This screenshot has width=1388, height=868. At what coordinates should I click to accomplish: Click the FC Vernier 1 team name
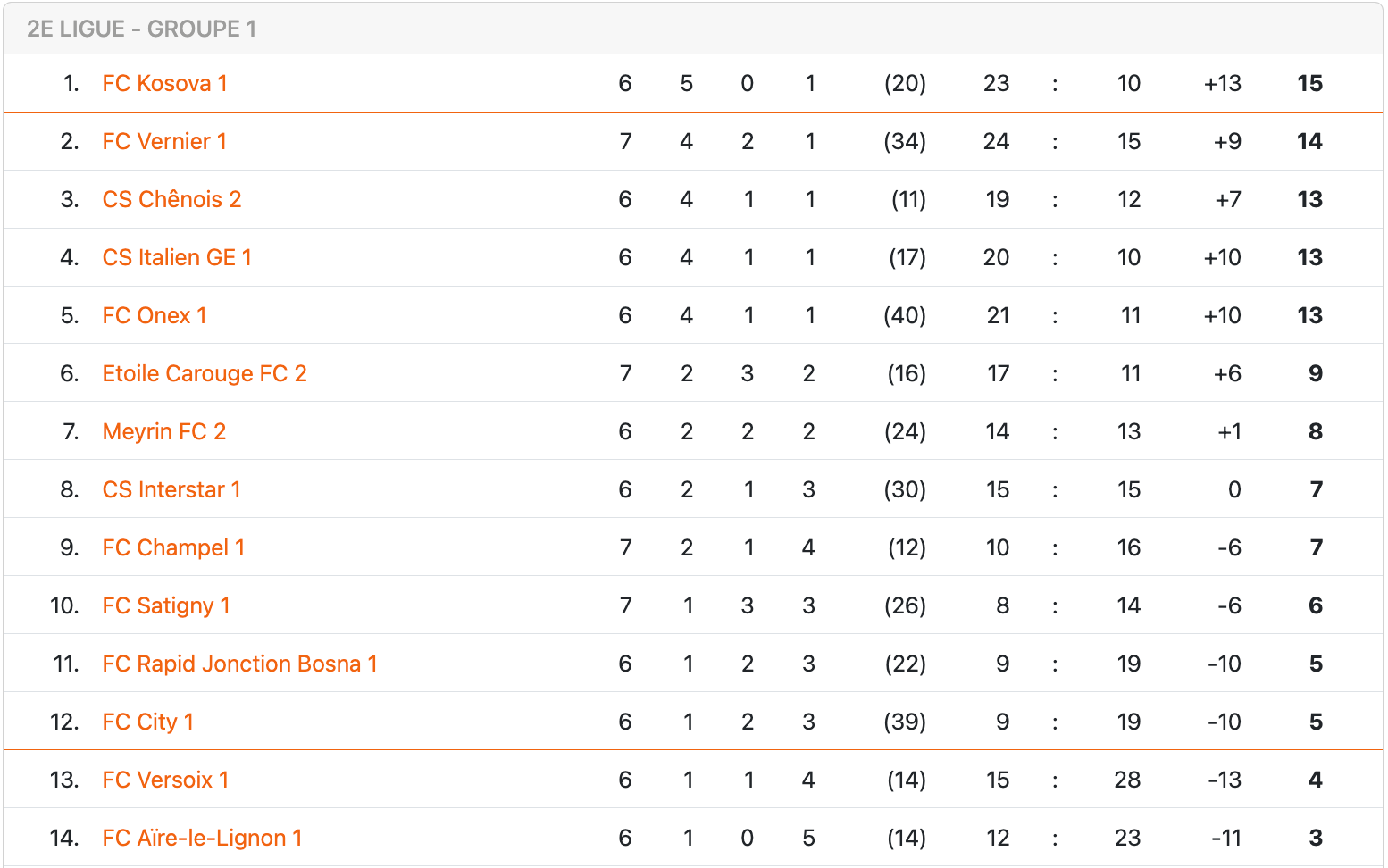point(164,141)
